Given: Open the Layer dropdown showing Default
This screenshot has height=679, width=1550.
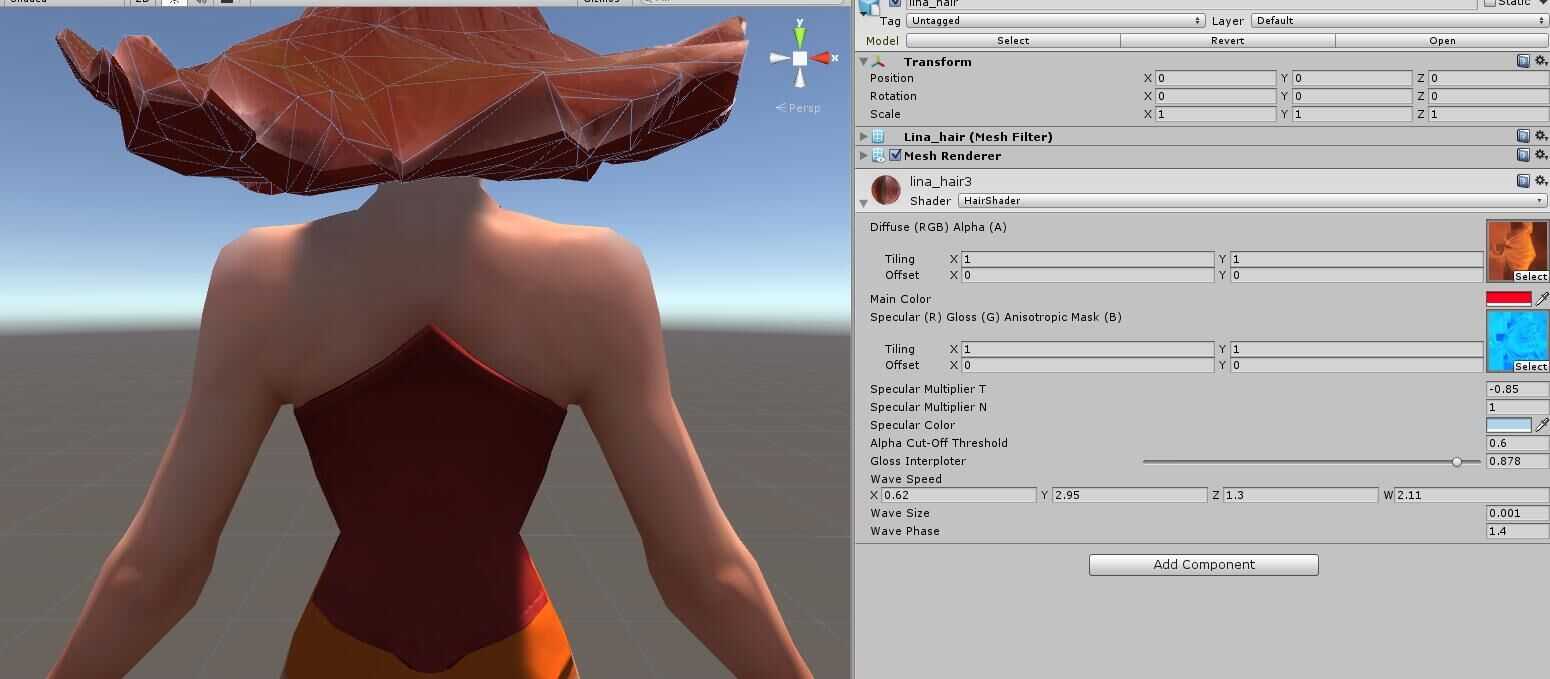Looking at the screenshot, I should coord(1400,20).
